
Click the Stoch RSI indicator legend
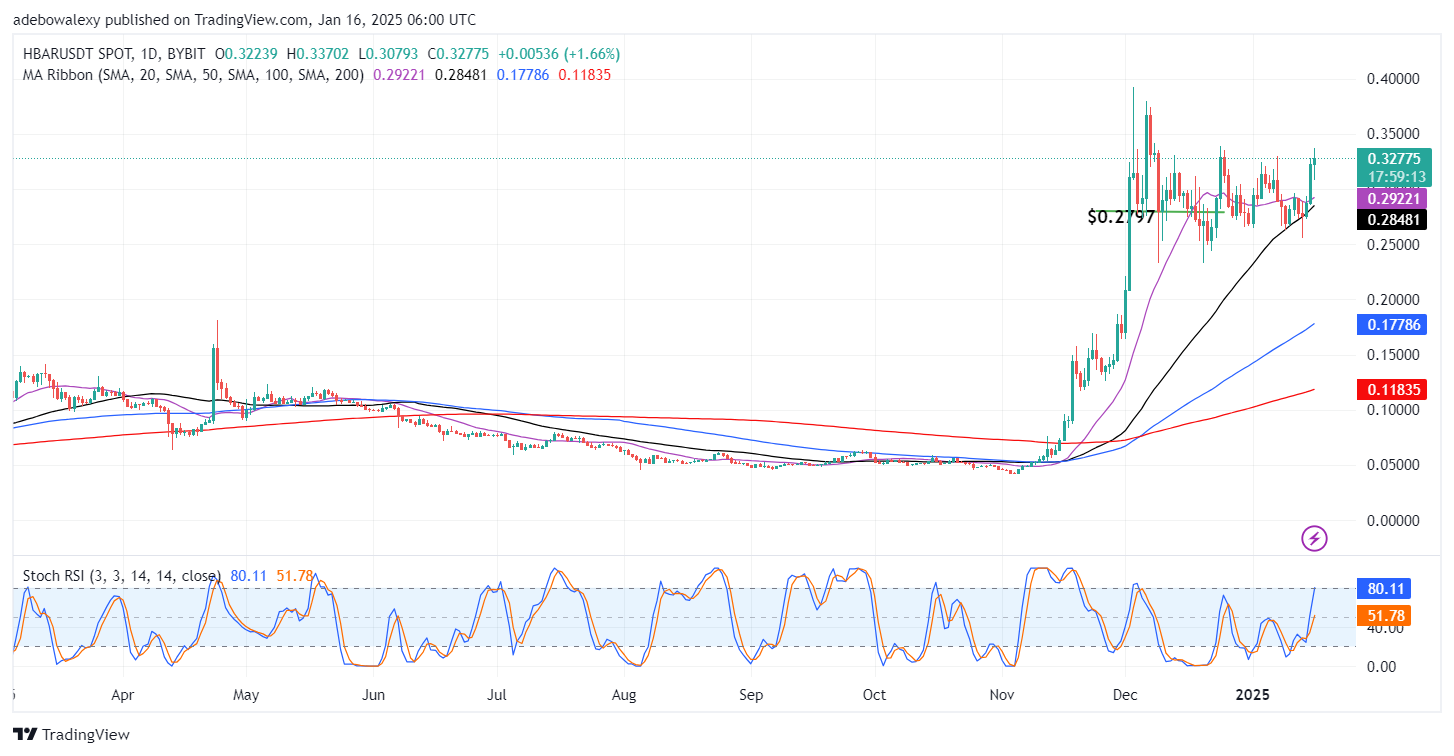121,576
